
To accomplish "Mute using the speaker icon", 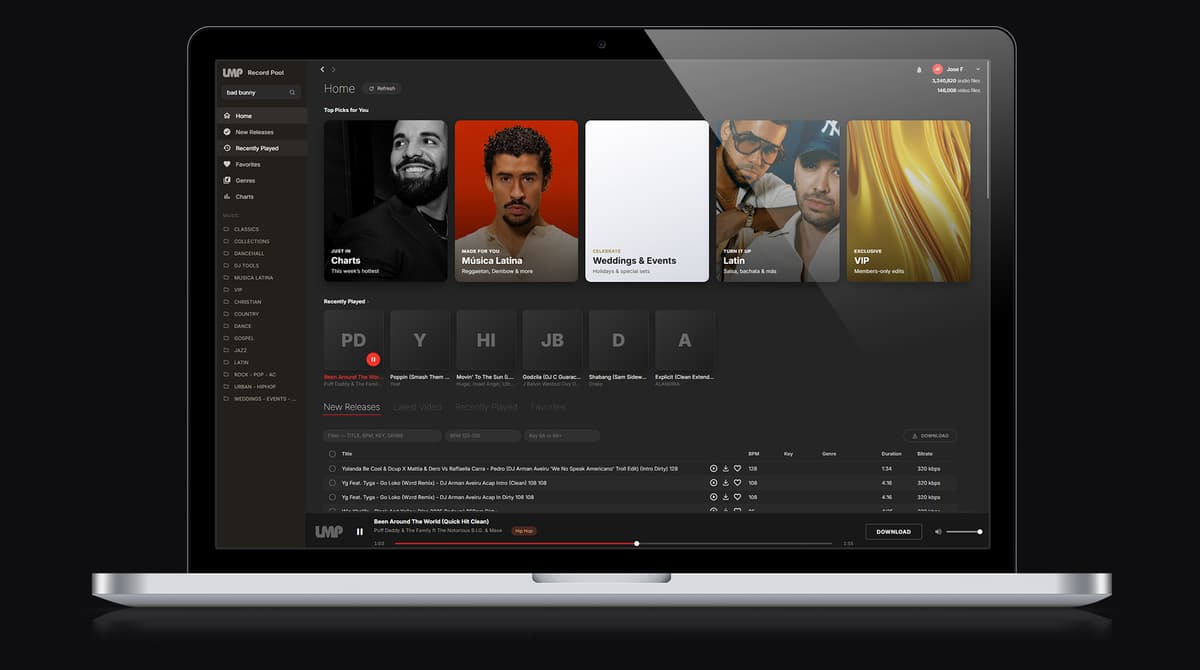I will coord(938,532).
